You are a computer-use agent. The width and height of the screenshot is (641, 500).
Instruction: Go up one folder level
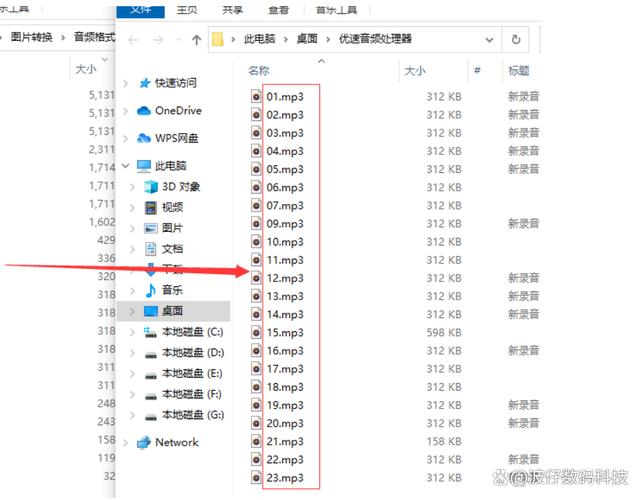click(197, 40)
